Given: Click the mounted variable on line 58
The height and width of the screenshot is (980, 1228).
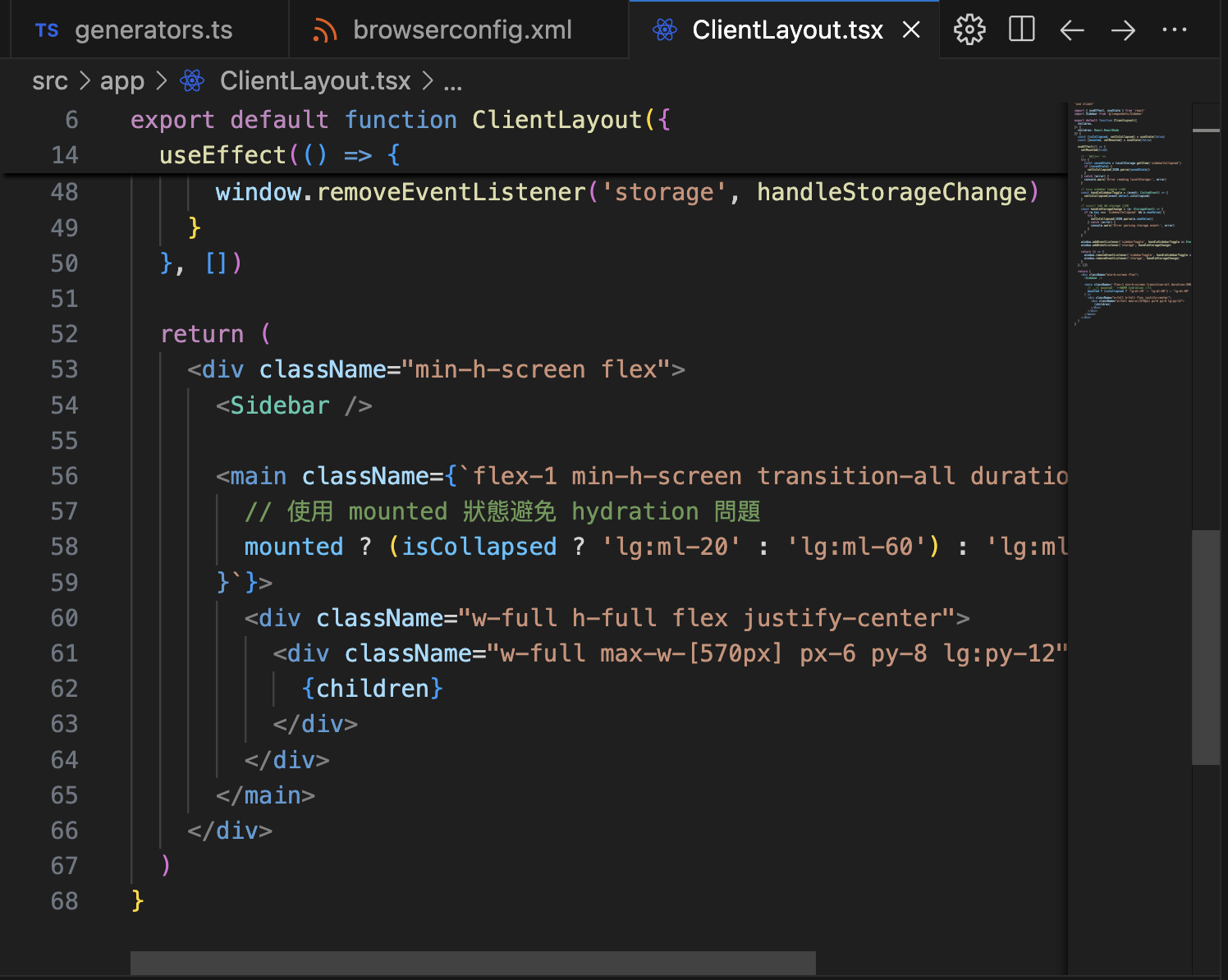Looking at the screenshot, I should click(x=294, y=547).
